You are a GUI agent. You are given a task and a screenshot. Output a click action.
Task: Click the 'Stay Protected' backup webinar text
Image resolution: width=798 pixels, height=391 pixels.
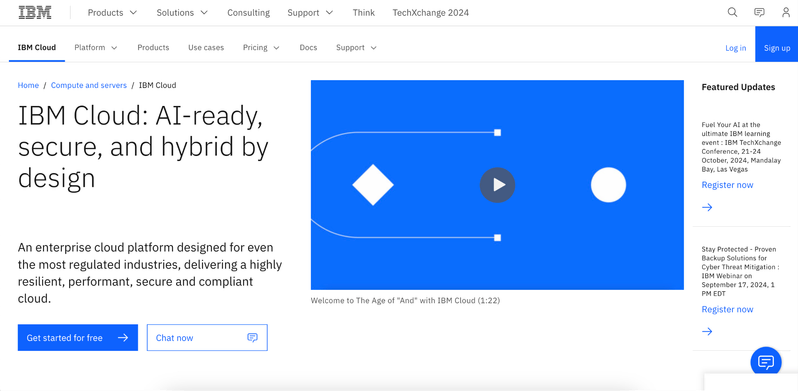click(740, 271)
